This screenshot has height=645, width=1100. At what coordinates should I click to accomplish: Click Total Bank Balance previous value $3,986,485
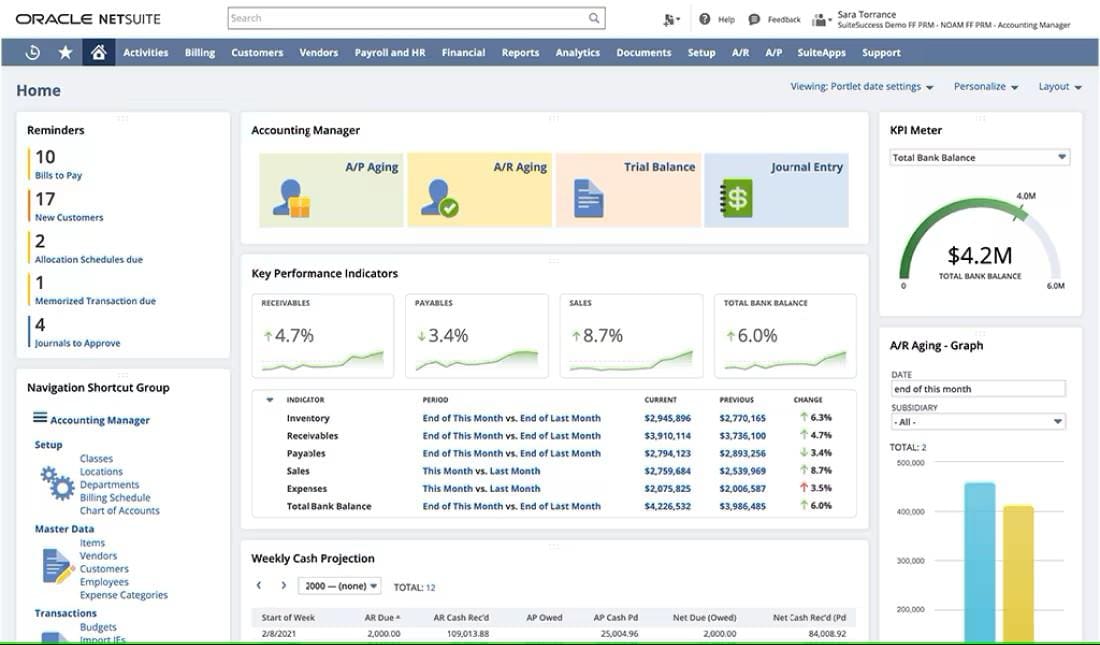742,506
